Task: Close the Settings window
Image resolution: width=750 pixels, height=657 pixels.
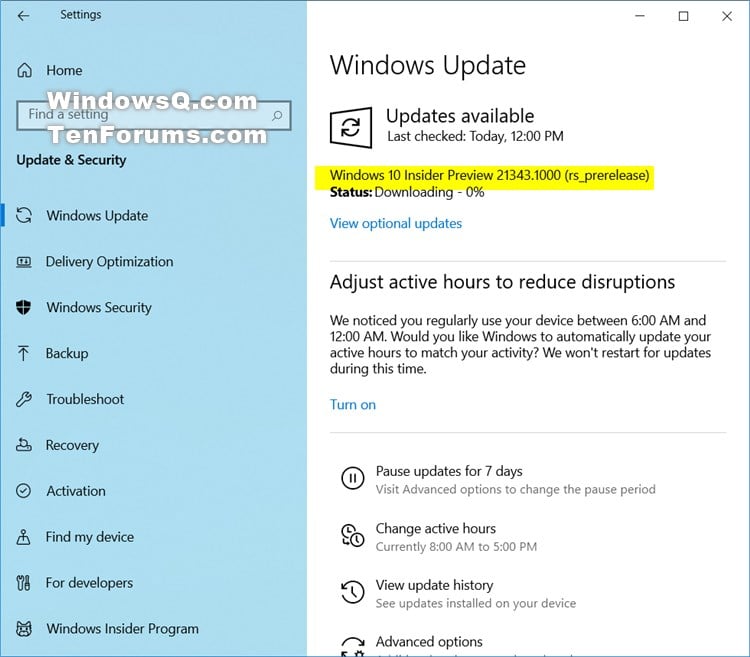Action: pos(727,16)
